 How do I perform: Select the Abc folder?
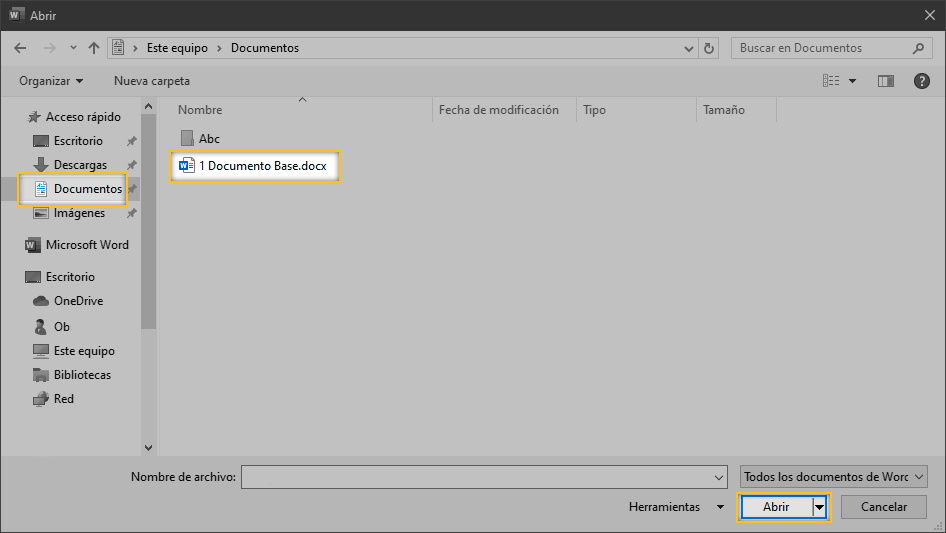[x=208, y=139]
